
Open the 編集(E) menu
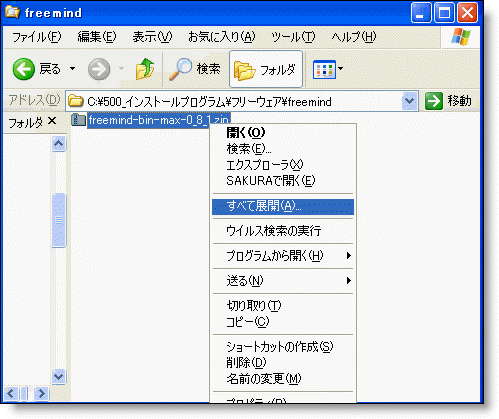pyautogui.click(x=97, y=37)
